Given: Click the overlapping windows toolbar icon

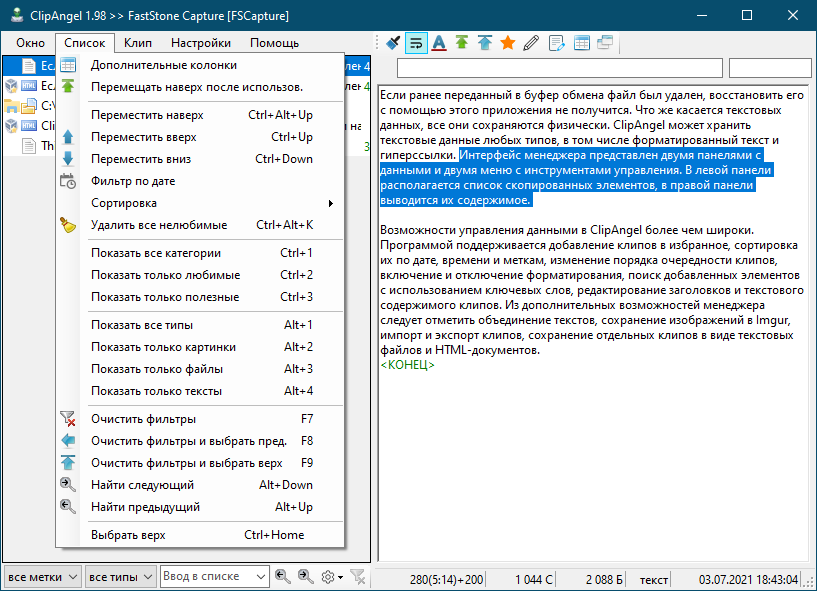Looking at the screenshot, I should click(x=604, y=43).
